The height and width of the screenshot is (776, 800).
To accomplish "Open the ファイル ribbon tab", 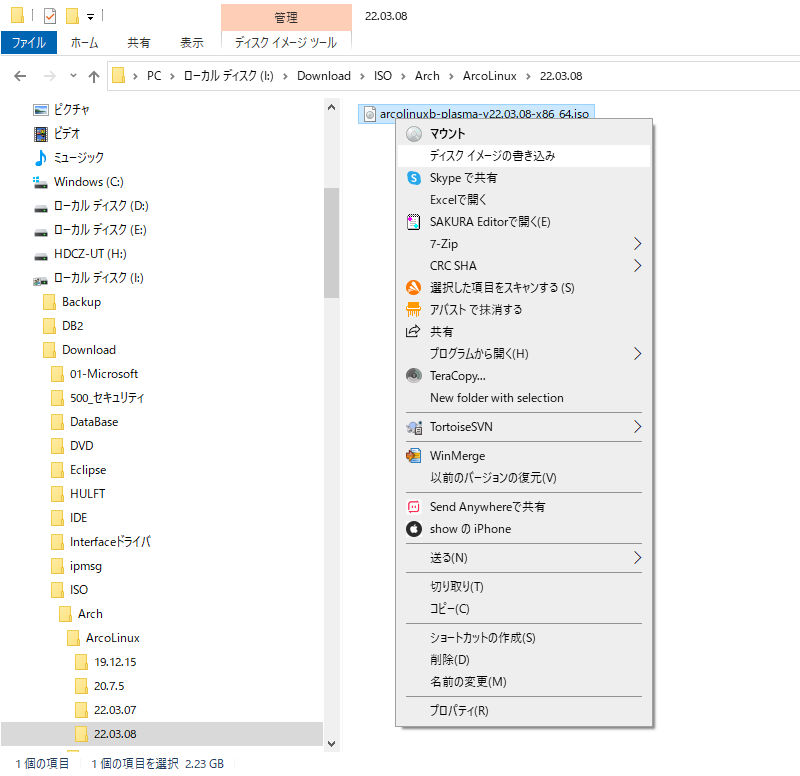I will pos(29,42).
